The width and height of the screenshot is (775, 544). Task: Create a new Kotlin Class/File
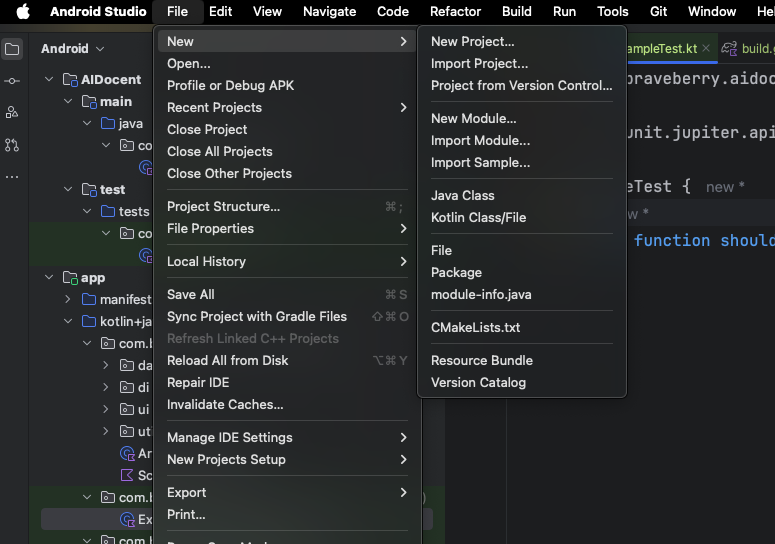[x=522, y=217]
